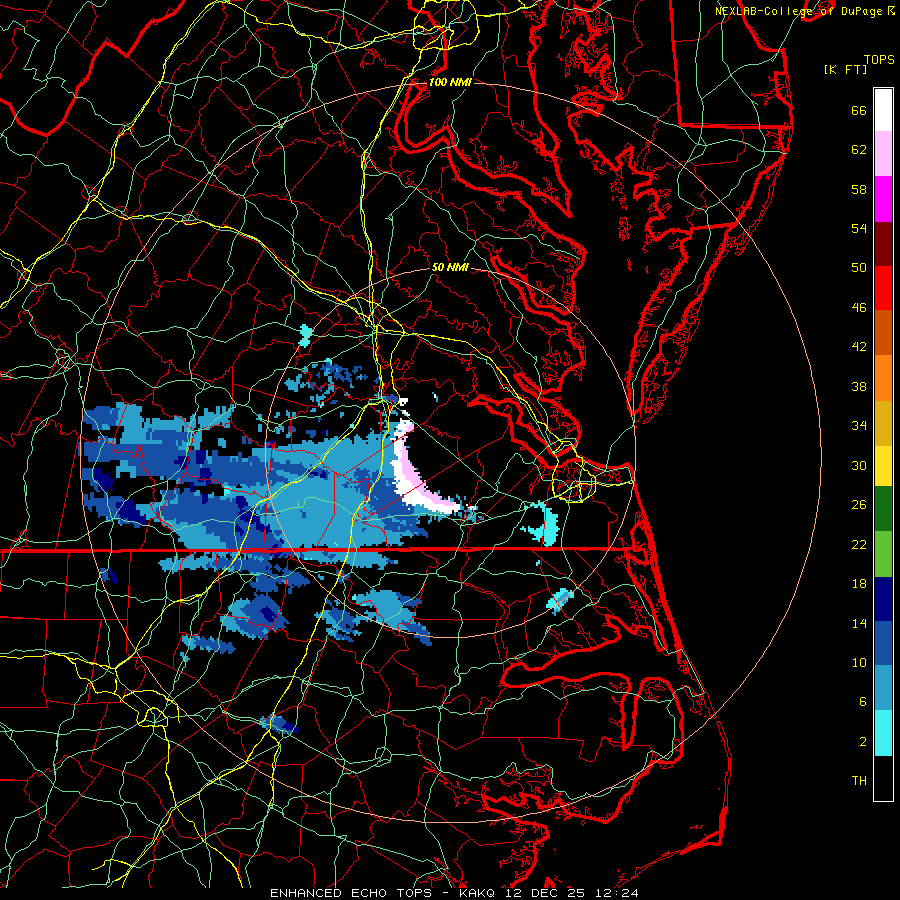Click the legend value "66"
The width and height of the screenshot is (900, 900).
(x=859, y=110)
